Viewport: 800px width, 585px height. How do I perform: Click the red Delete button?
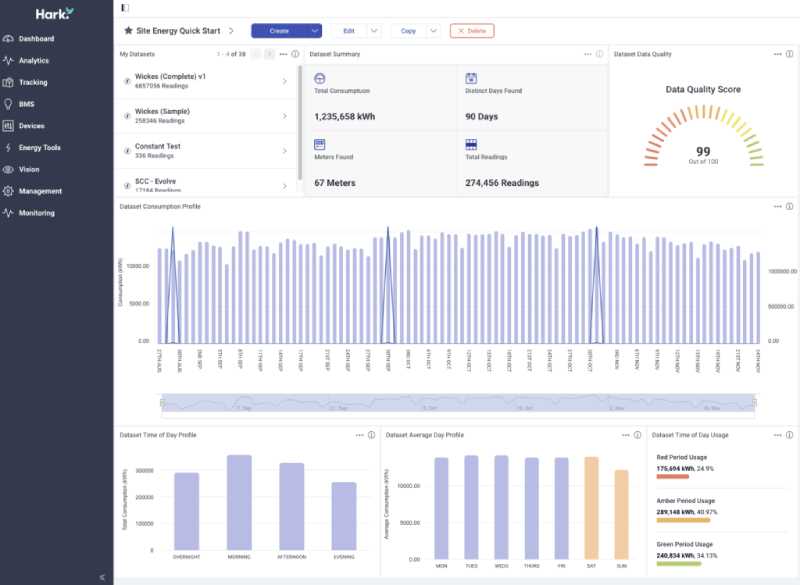click(471, 31)
